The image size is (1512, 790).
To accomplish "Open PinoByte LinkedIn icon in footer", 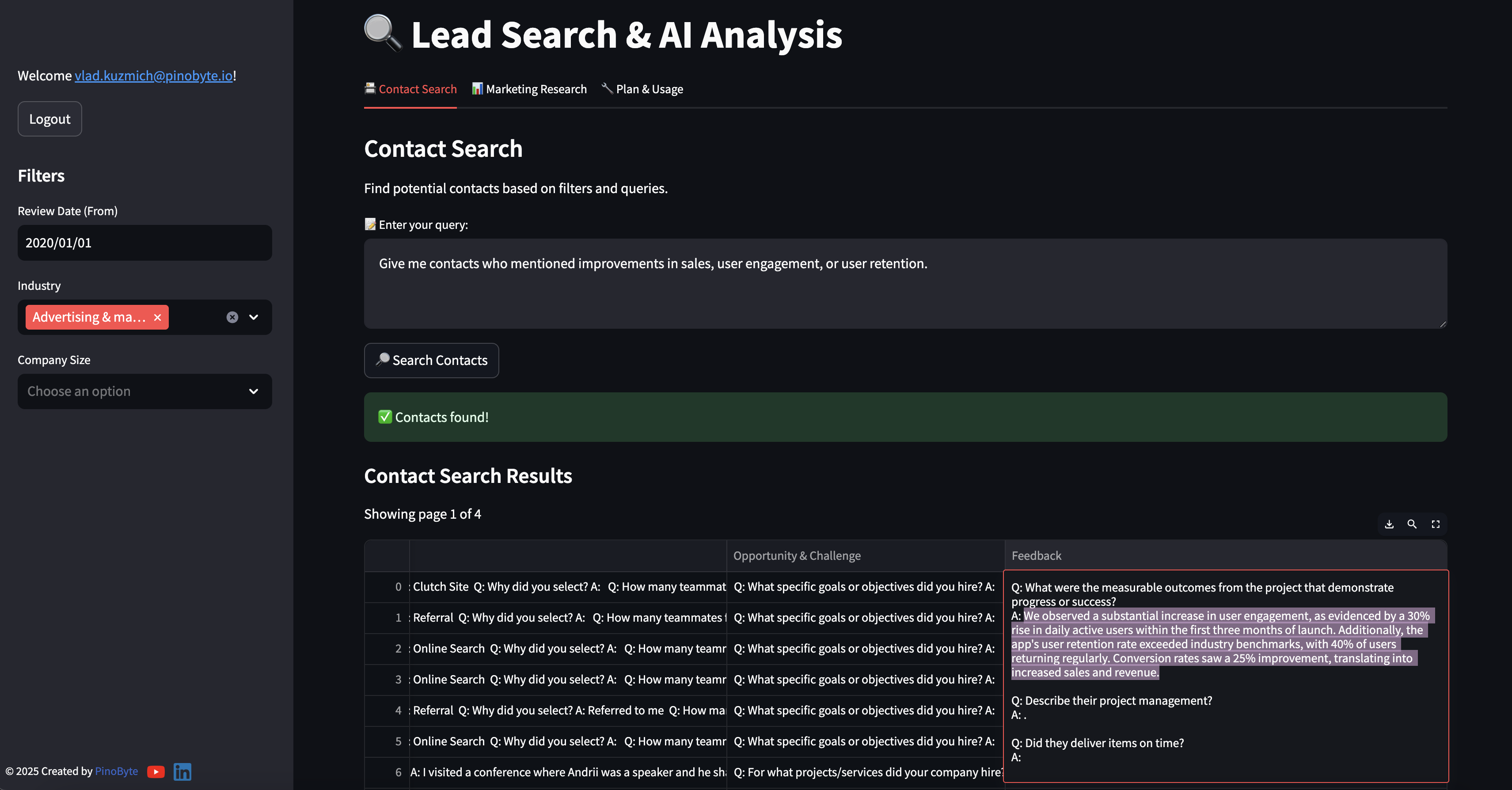I will pyautogui.click(x=182, y=771).
